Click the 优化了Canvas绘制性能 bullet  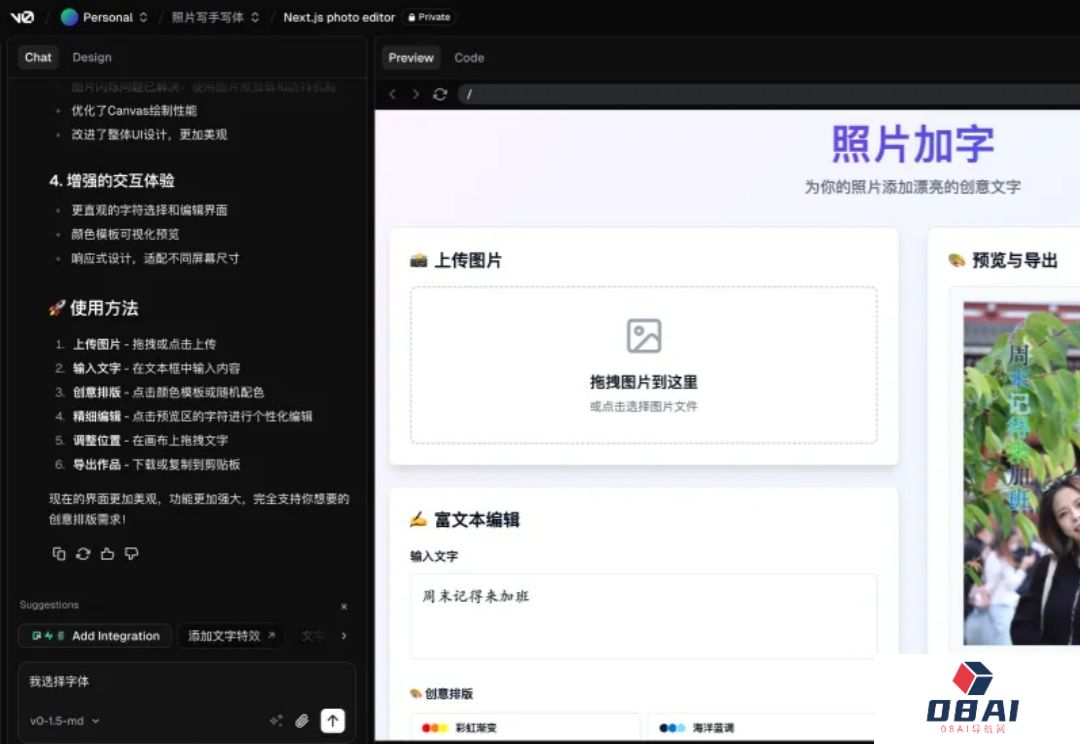pos(134,110)
